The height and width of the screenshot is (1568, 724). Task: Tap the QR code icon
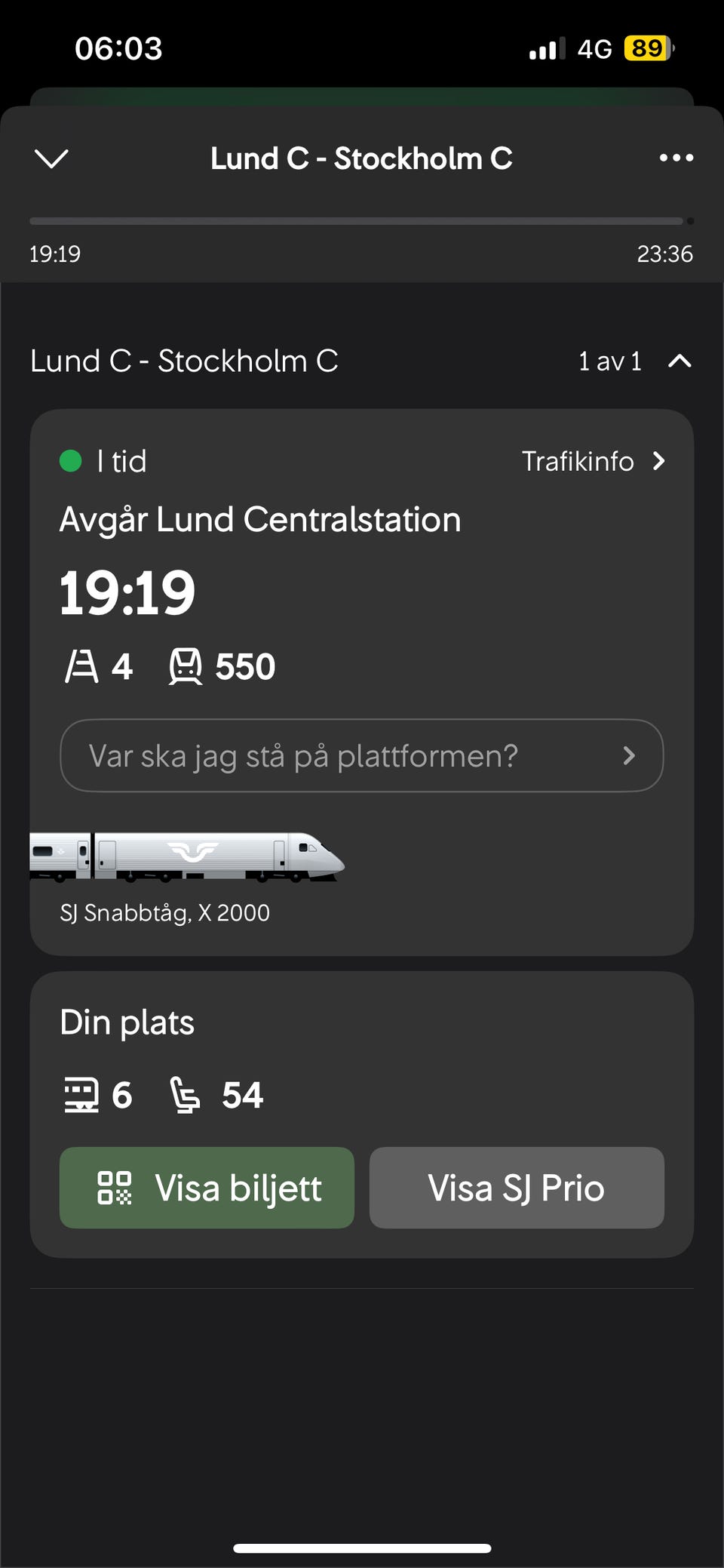[115, 1188]
